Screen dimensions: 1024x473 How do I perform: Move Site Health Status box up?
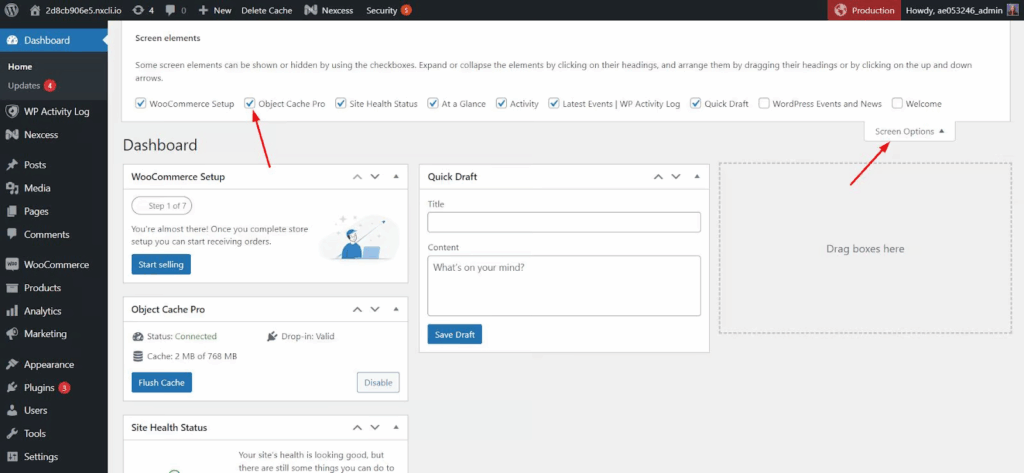tap(357, 428)
